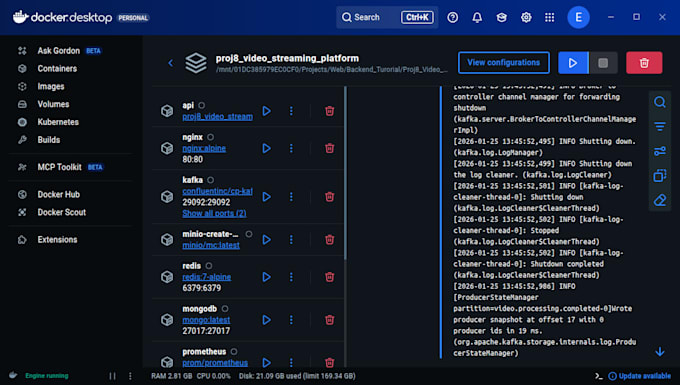This screenshot has height=385, width=680.
Task: Start the prometheus container
Action: tap(266, 362)
